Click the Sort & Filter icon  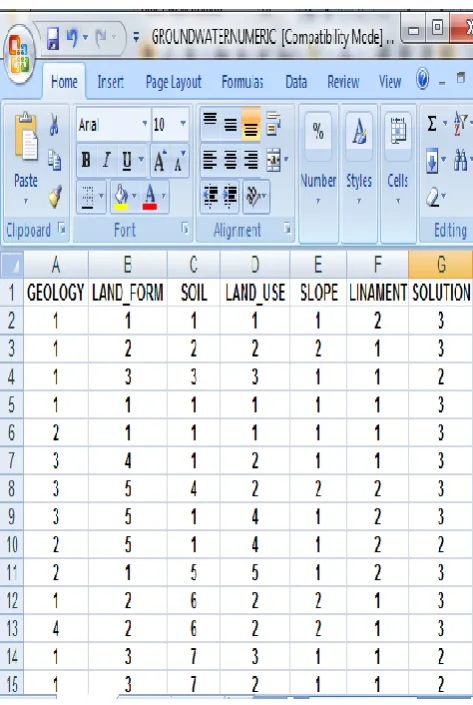tap(461, 123)
